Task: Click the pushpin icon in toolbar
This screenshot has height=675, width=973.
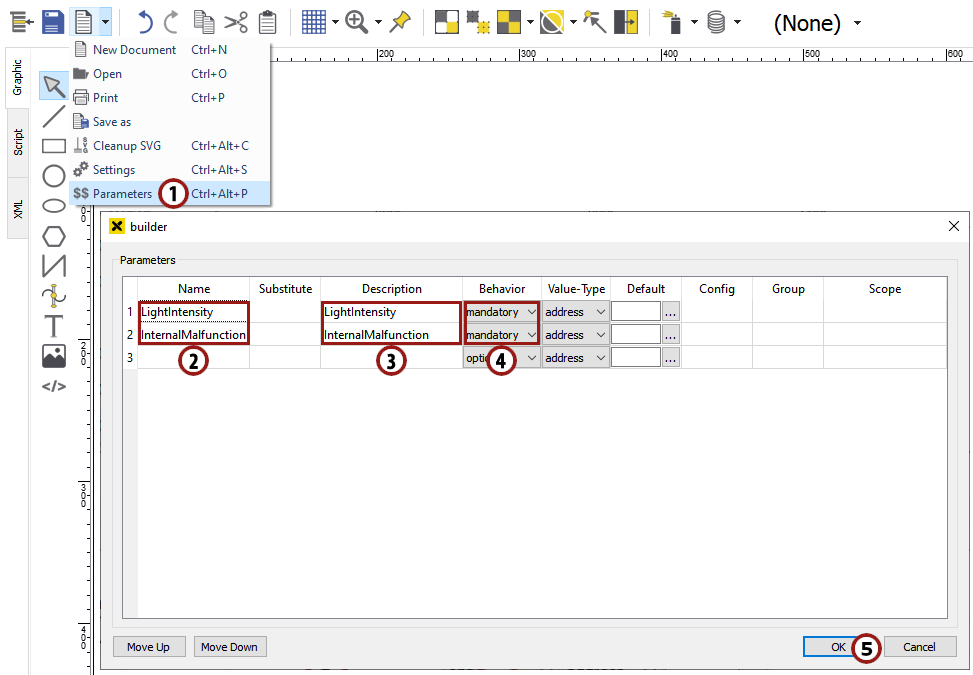Action: pos(400,22)
